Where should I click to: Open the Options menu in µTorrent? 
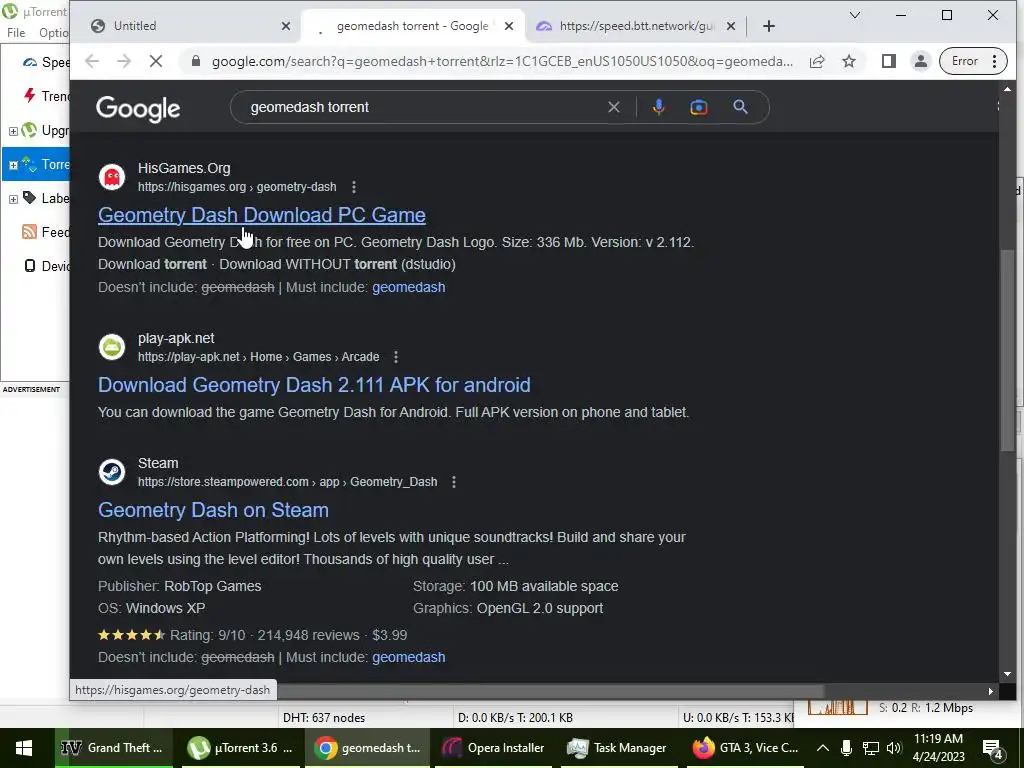pyautogui.click(x=52, y=33)
